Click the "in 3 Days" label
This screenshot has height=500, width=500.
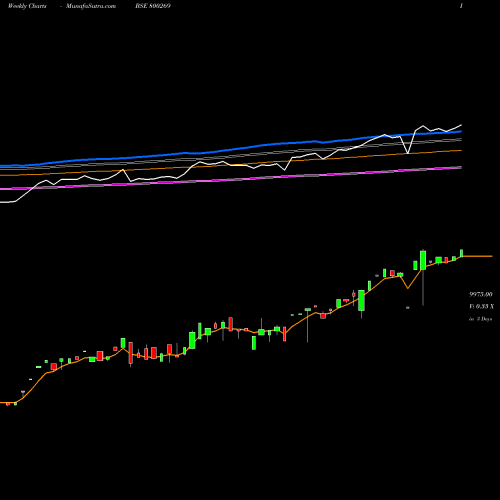(x=481, y=319)
